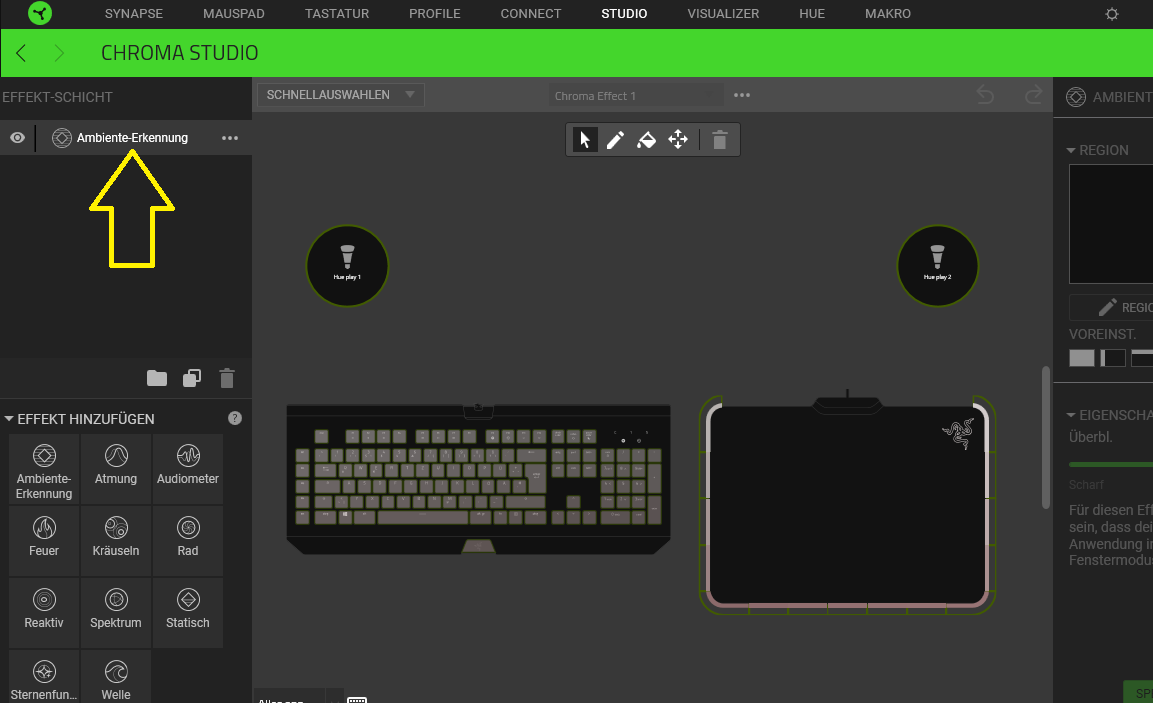Add the Feuer effect
This screenshot has width=1153, height=703.
[44, 540]
